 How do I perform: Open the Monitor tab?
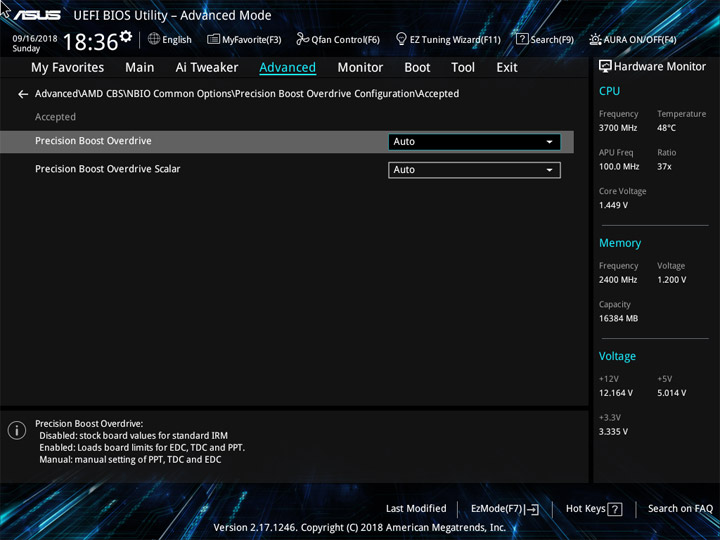pos(360,68)
